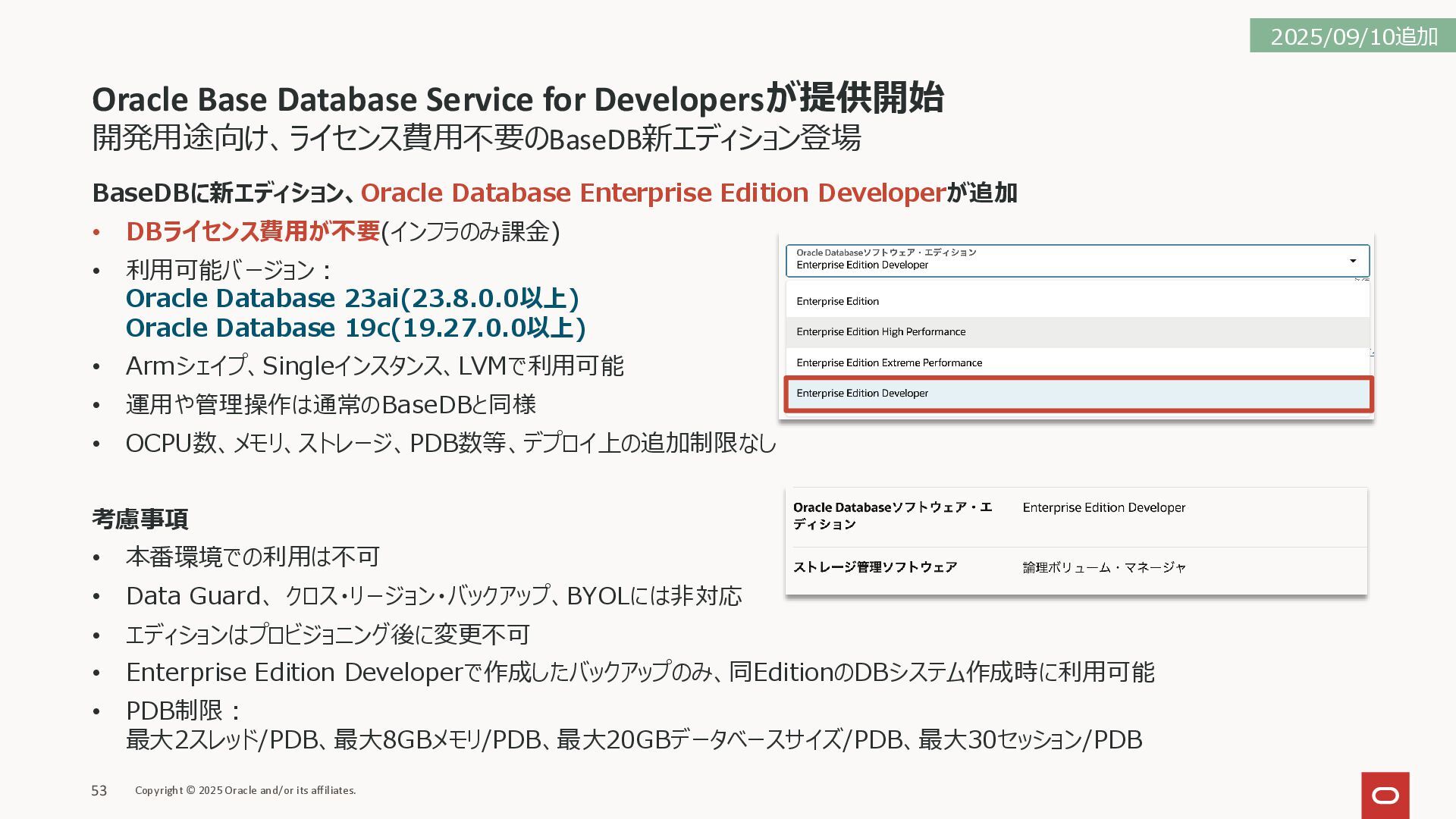
Task: Click the orange Oracle Database Enterprise Edition Developer heading text
Action: 652,193
